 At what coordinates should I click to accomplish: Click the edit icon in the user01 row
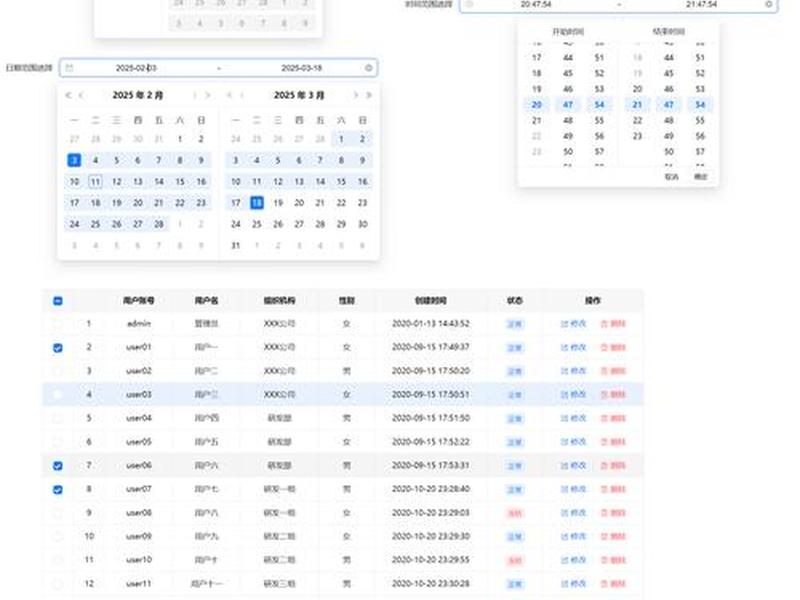[x=564, y=347]
